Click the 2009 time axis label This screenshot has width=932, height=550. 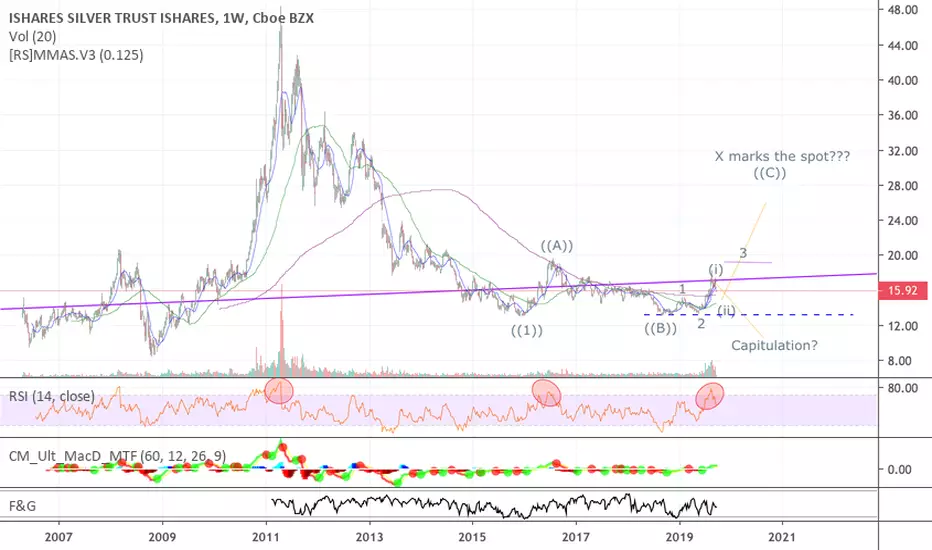click(x=162, y=538)
